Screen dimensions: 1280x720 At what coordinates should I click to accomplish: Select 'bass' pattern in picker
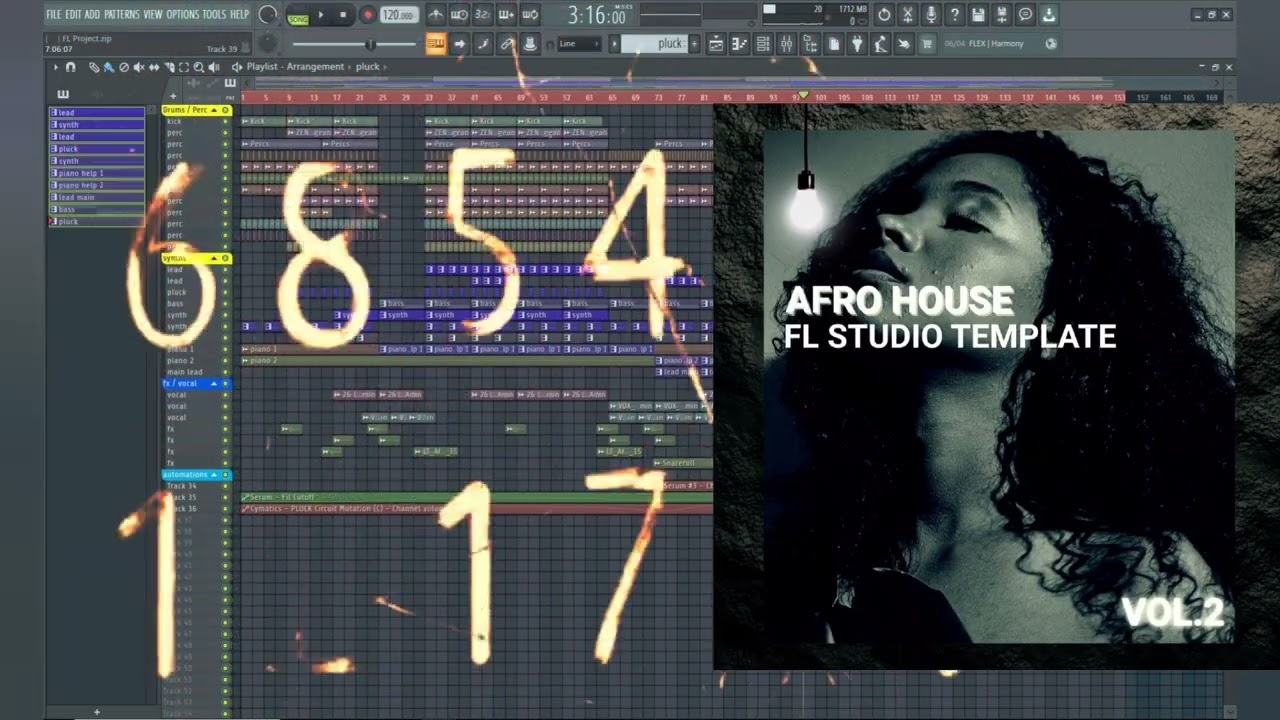click(97, 209)
